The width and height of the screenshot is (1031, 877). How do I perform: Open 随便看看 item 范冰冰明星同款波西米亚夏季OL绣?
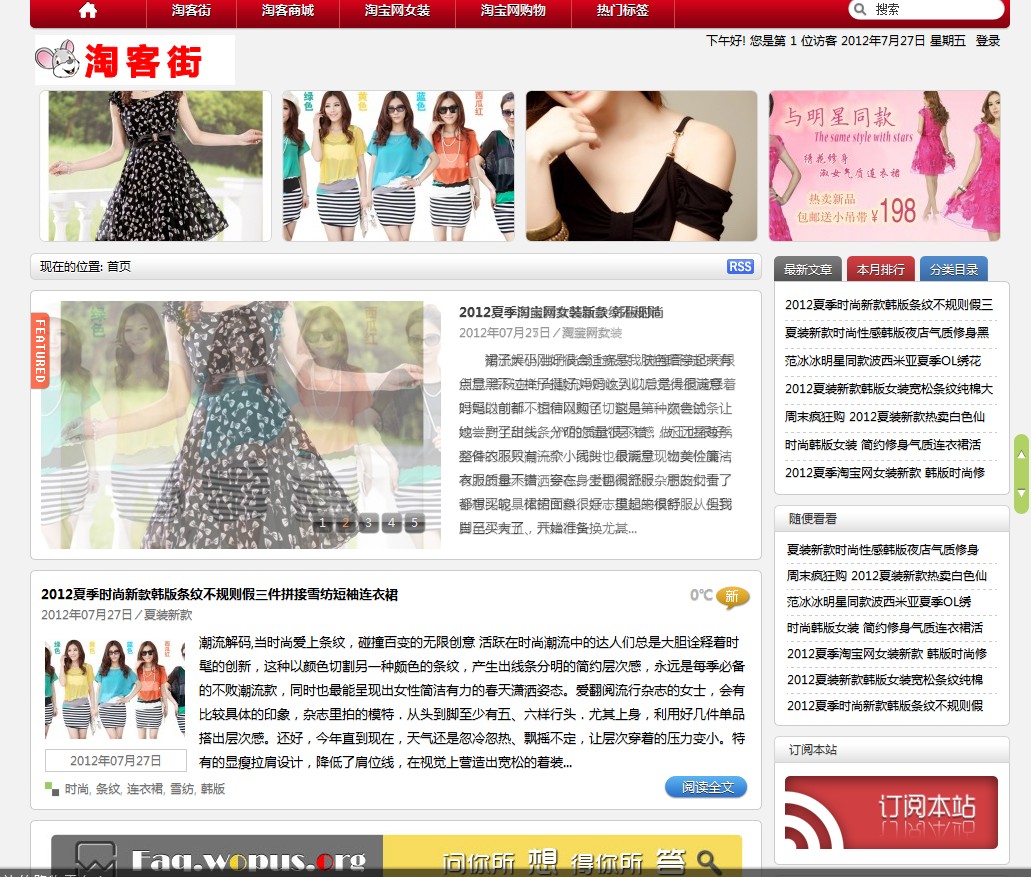point(879,602)
